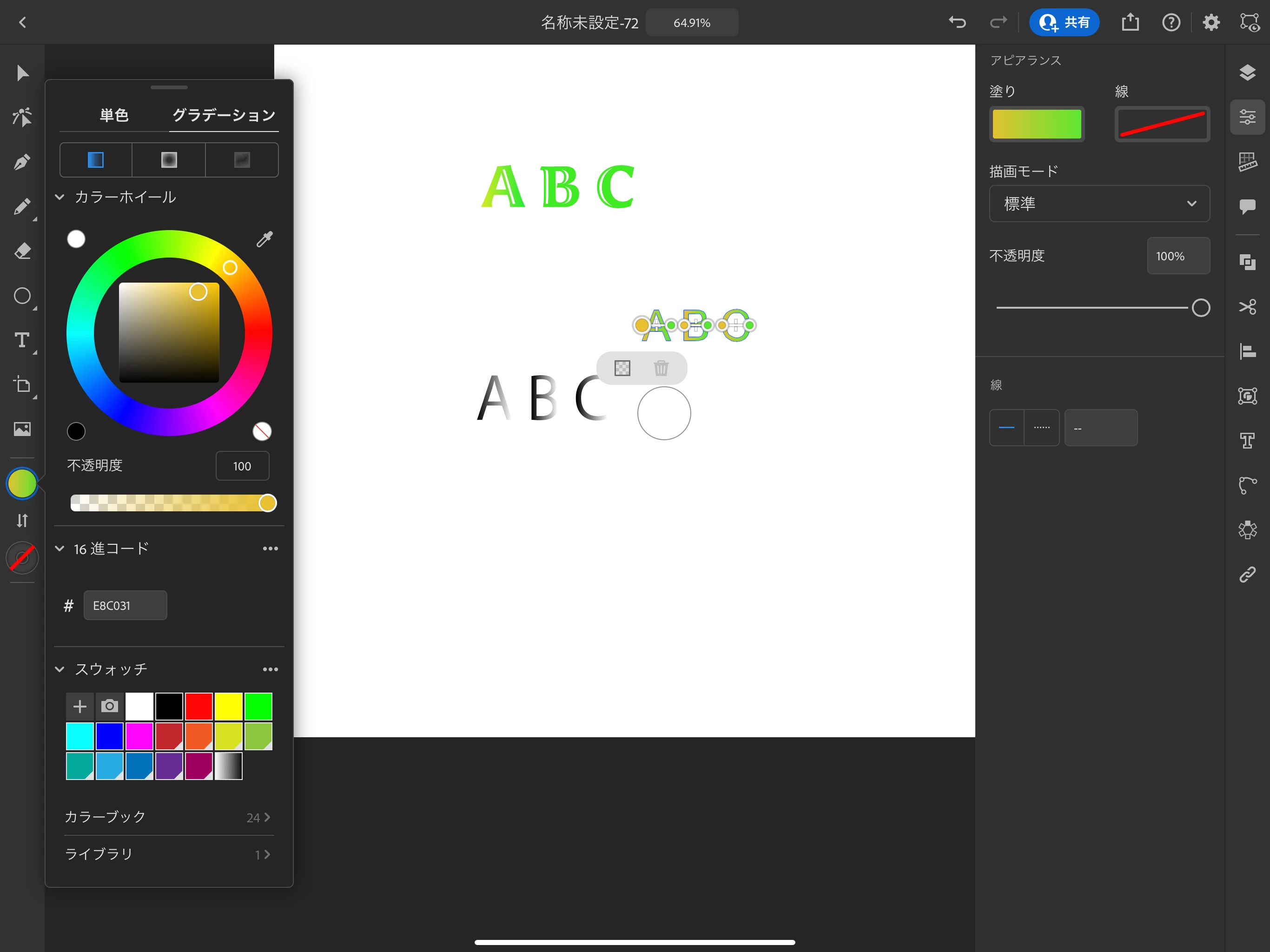Screen dimensions: 1270x952
Task: Swap fill and stroke colors
Action: point(22,520)
